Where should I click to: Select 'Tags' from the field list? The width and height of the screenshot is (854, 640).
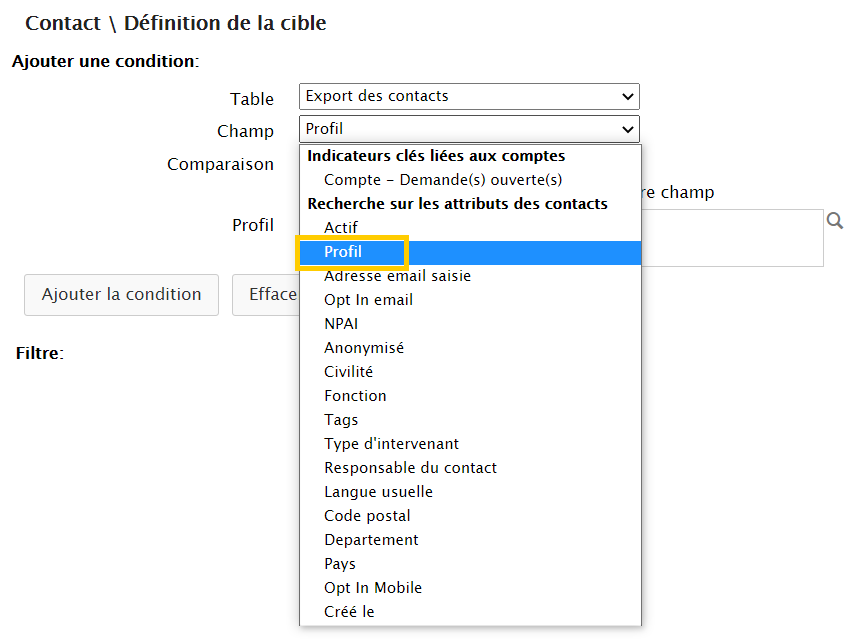click(x=341, y=420)
